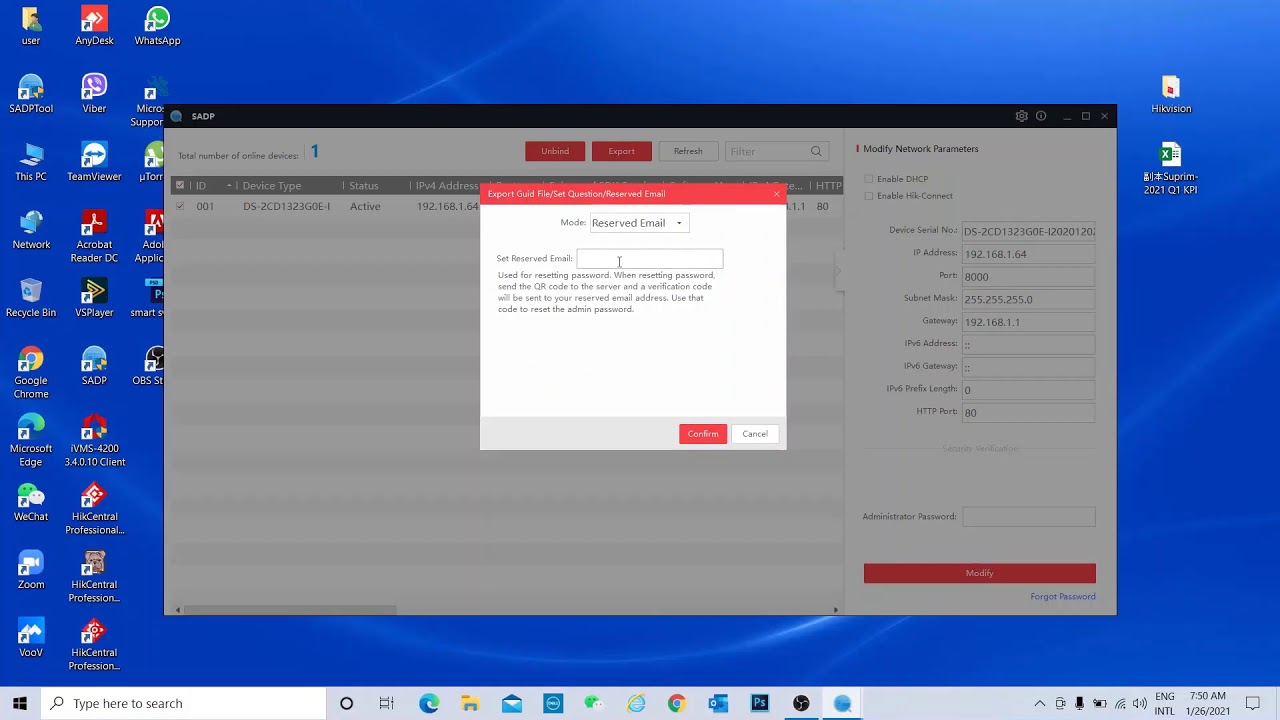Open Task View on taskbar
The height and width of the screenshot is (720, 1280).
tap(387, 703)
